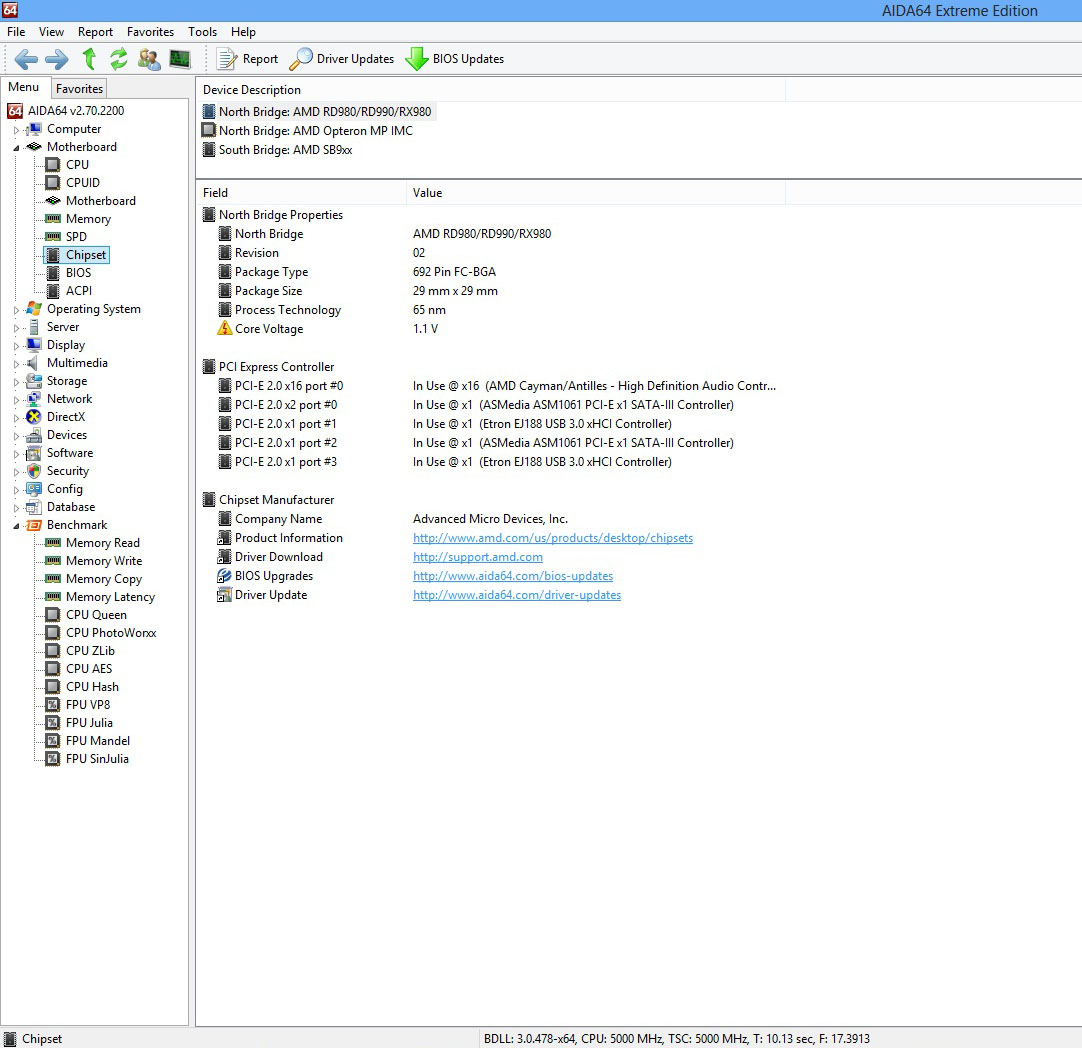This screenshot has height=1048, width=1082.
Task: Click the green Up level arrow icon
Action: (89, 59)
